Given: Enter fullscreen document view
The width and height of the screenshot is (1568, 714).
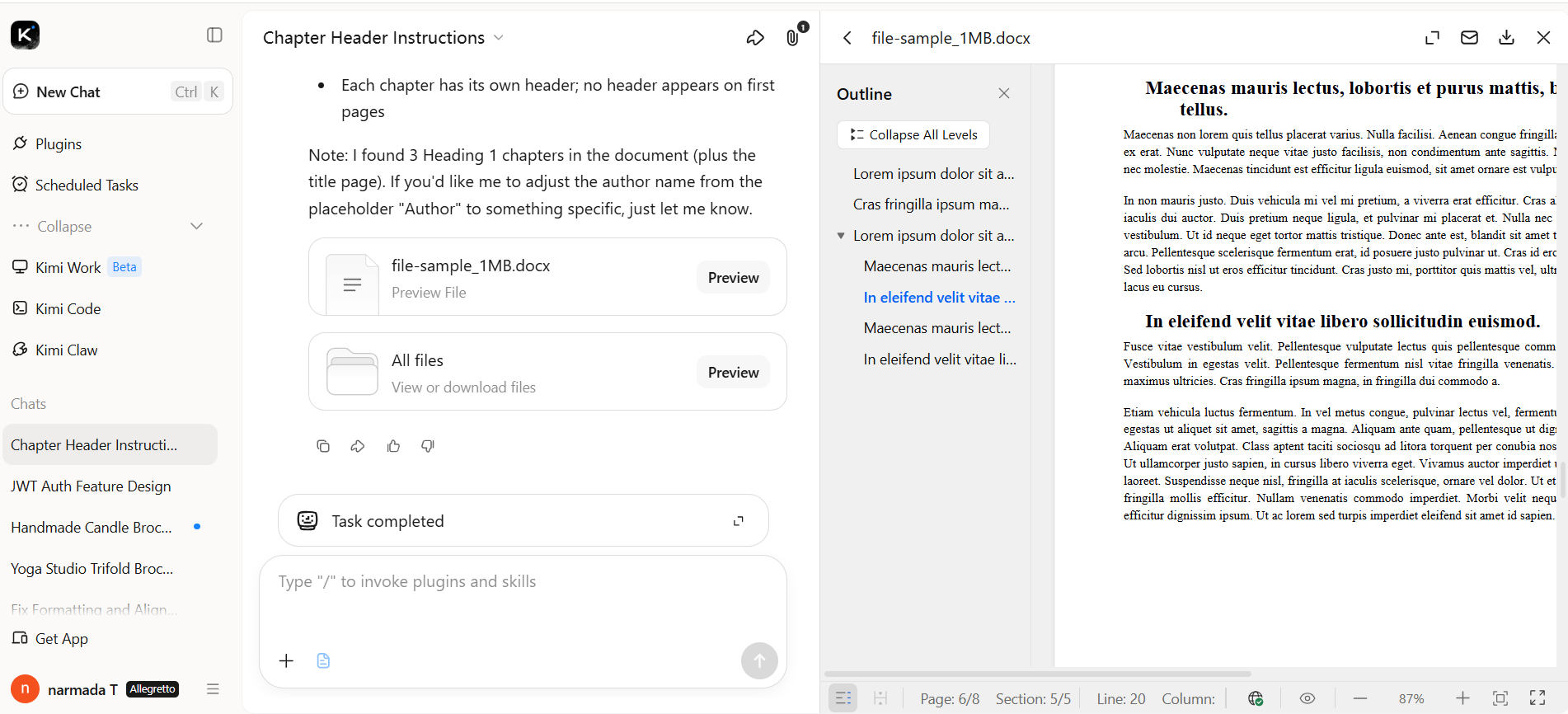Looking at the screenshot, I should point(1537,698).
